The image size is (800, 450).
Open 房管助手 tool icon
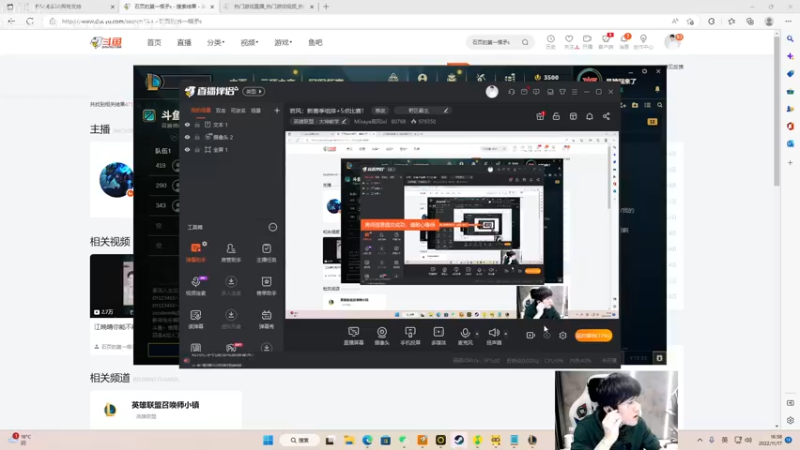(x=231, y=252)
